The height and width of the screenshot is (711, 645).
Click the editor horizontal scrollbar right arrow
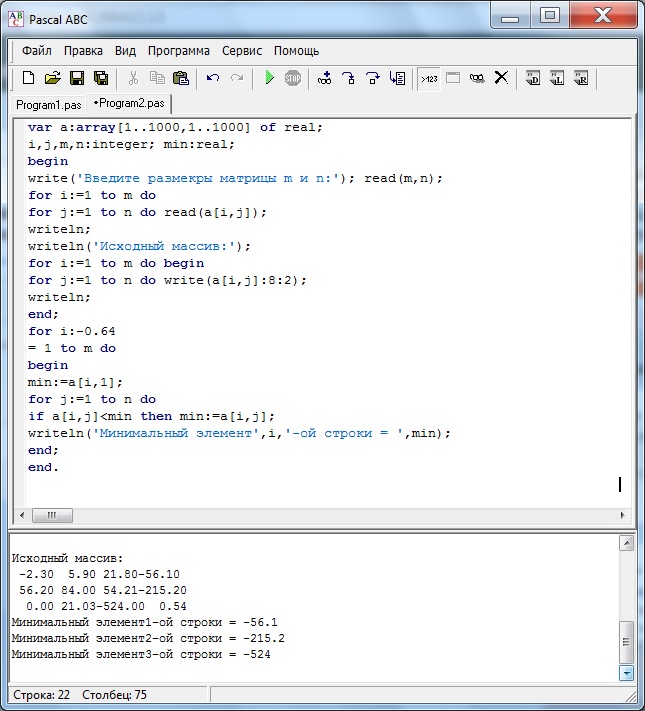pyautogui.click(x=625, y=516)
